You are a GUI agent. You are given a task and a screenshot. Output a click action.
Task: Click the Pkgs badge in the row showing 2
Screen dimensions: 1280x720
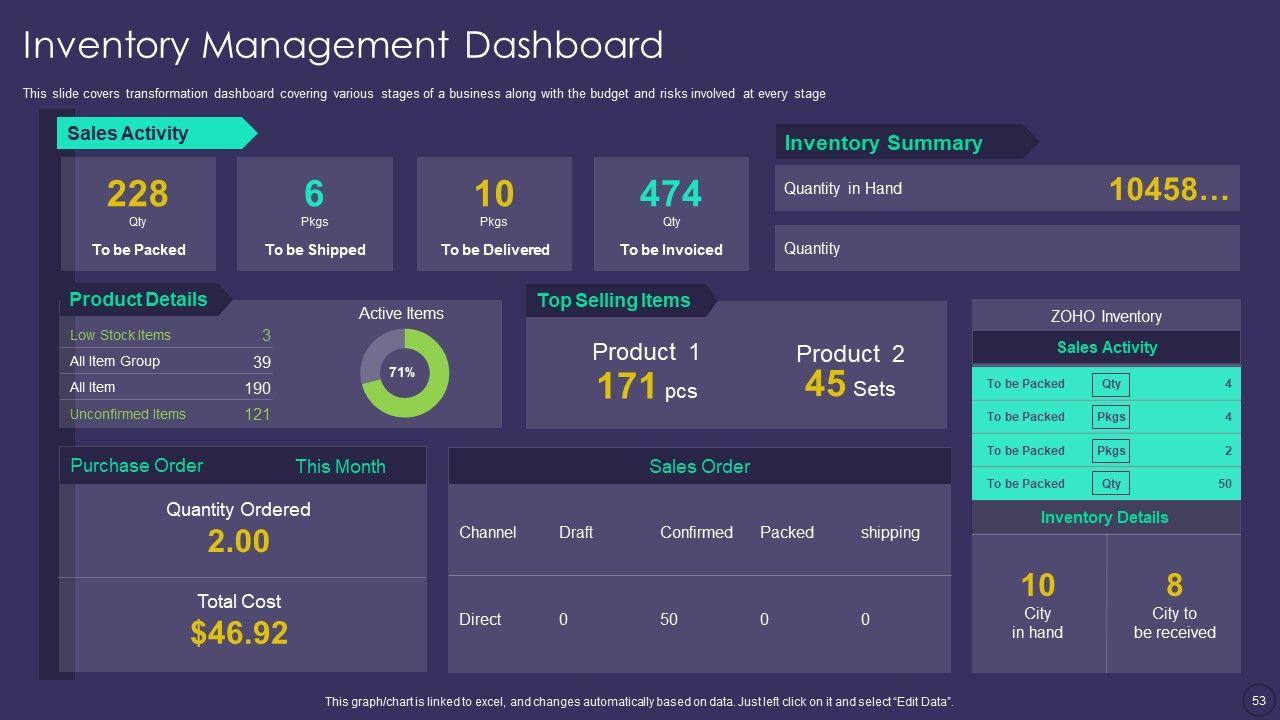pyautogui.click(x=1111, y=451)
